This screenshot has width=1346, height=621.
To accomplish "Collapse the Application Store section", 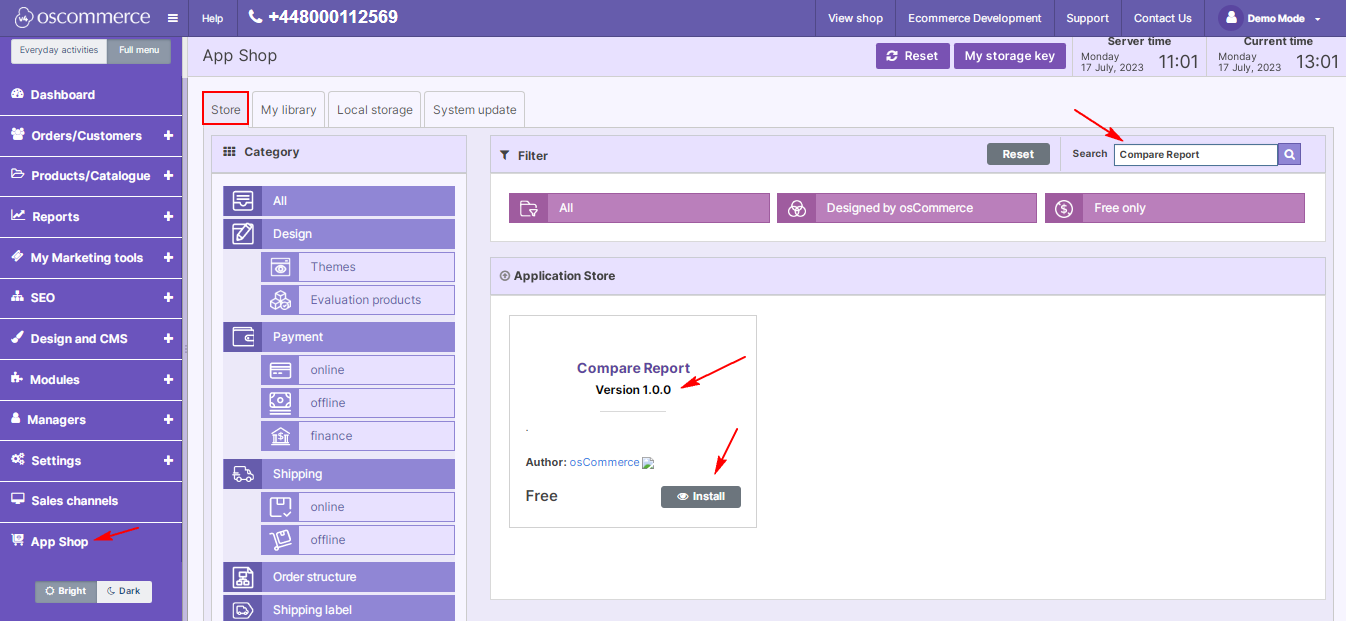I will pyautogui.click(x=505, y=276).
